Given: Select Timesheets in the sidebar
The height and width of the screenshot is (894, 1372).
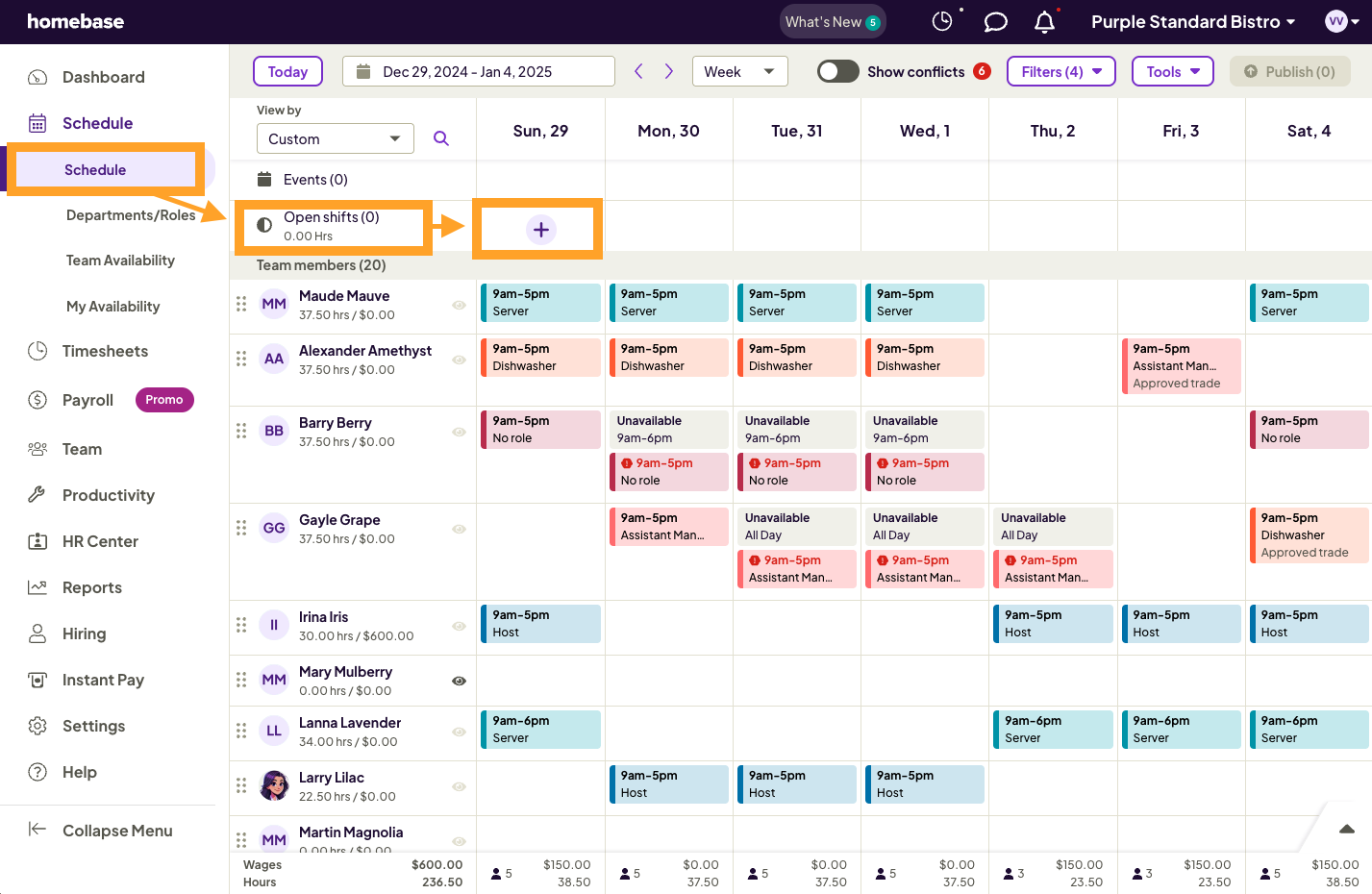Looking at the screenshot, I should point(104,351).
